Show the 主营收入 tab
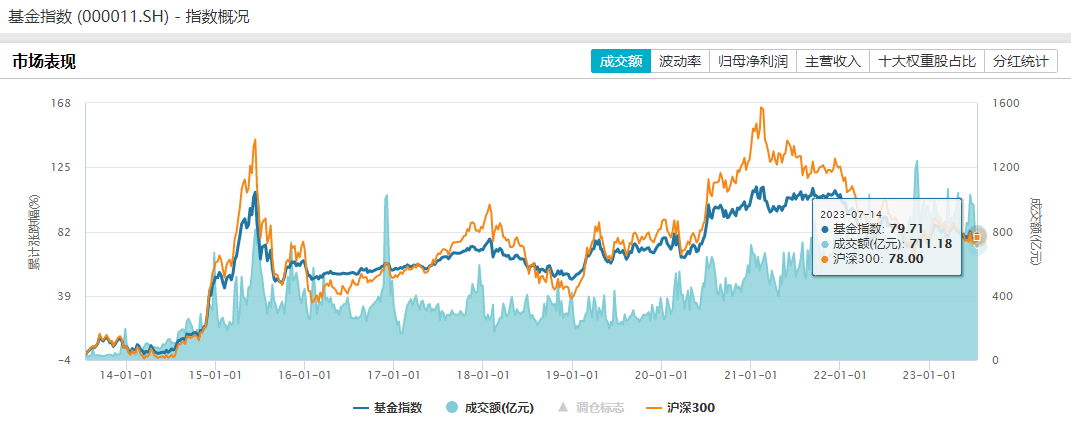 [833, 61]
